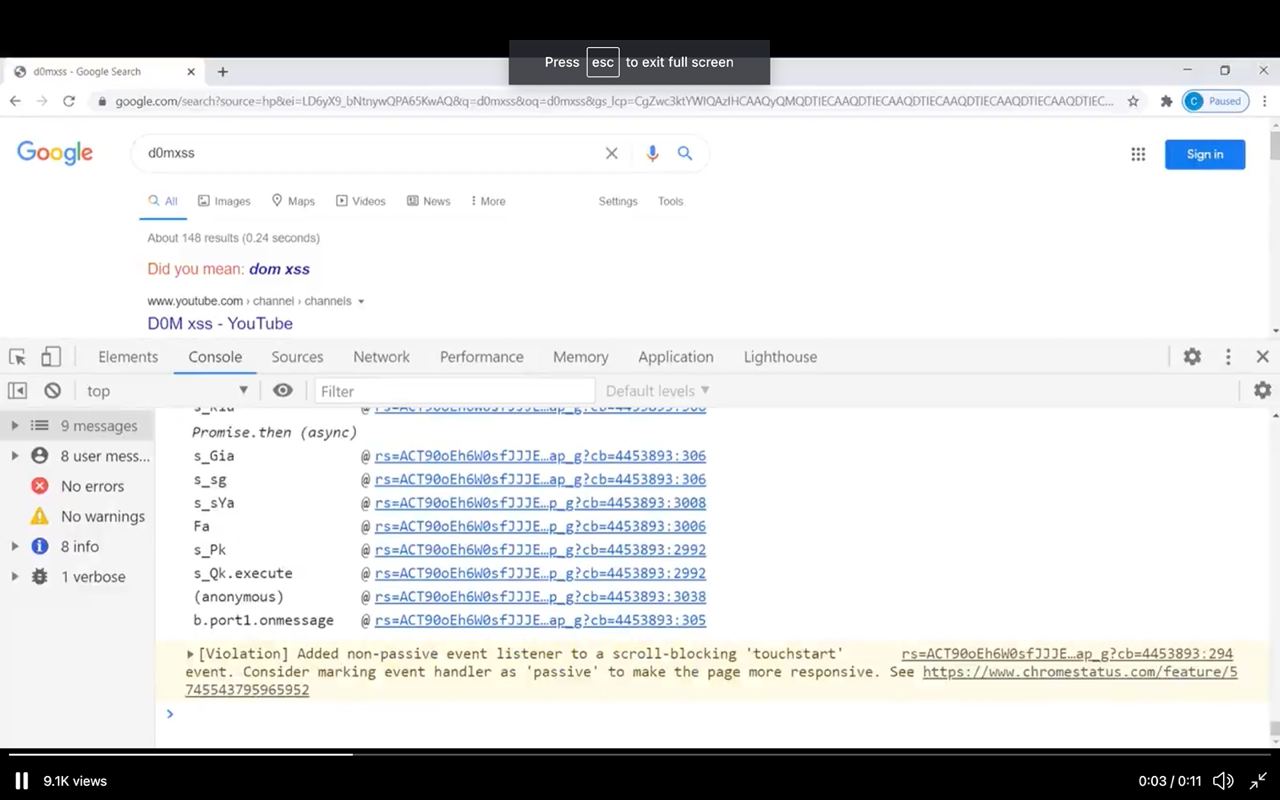Go forward with browser forward arrow

[42, 101]
